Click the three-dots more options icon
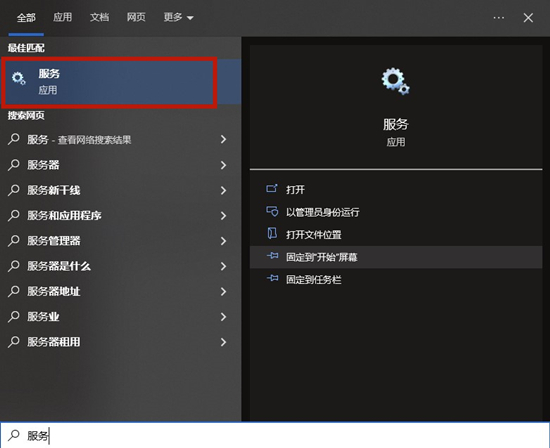Viewport: 550px width, 448px height. click(x=498, y=18)
